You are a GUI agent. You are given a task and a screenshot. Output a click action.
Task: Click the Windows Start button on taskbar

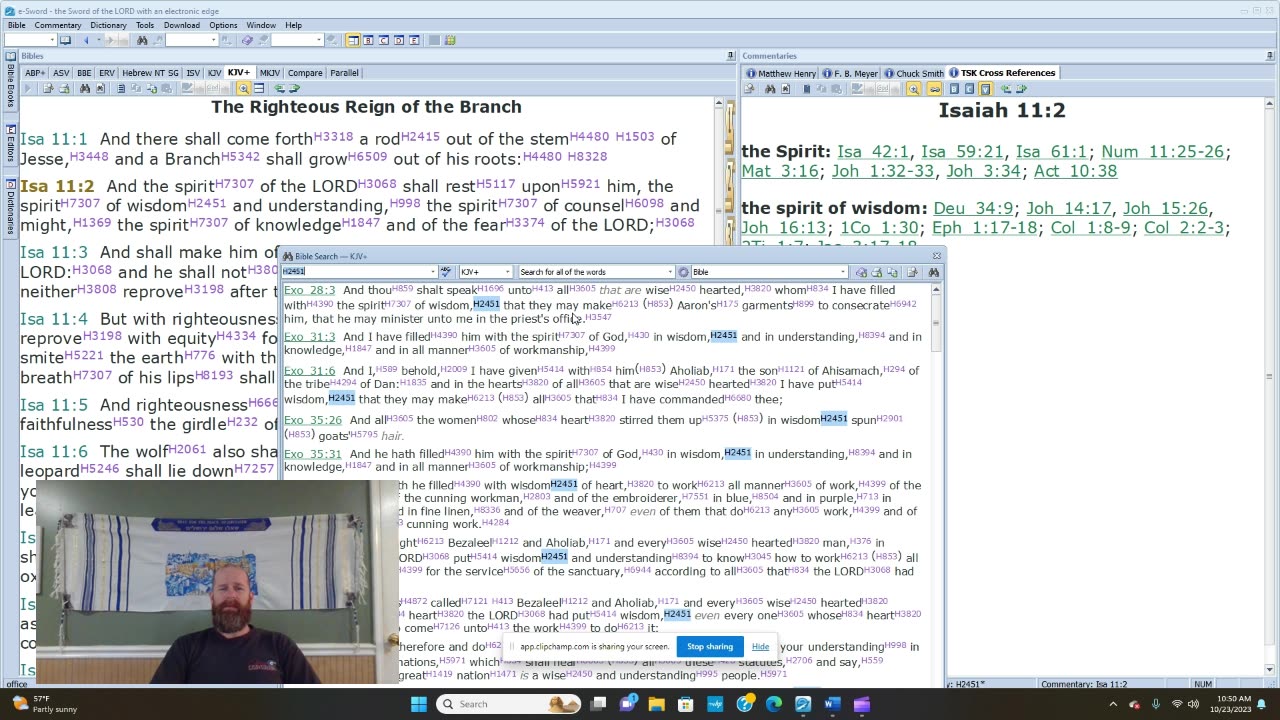pos(419,704)
